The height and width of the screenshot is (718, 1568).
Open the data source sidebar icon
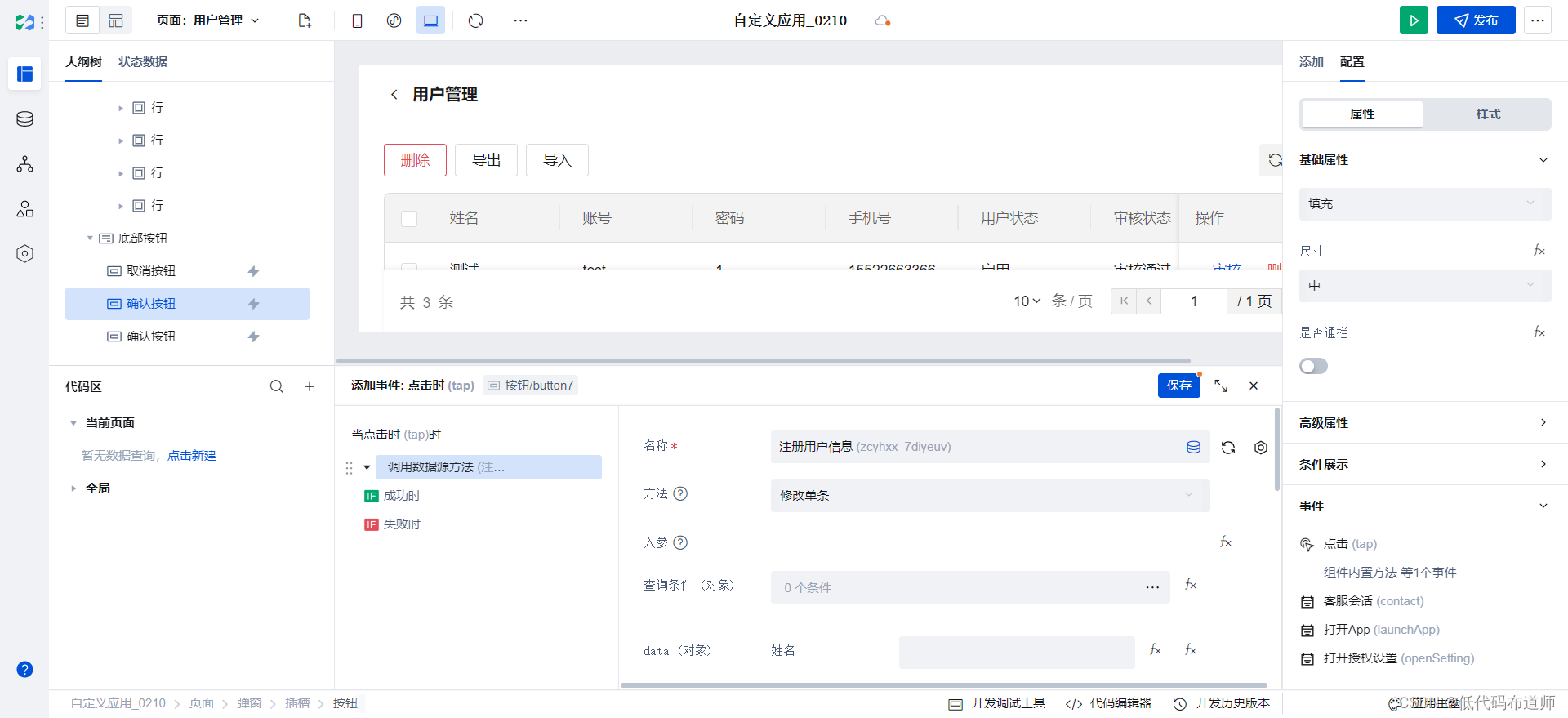click(x=25, y=119)
